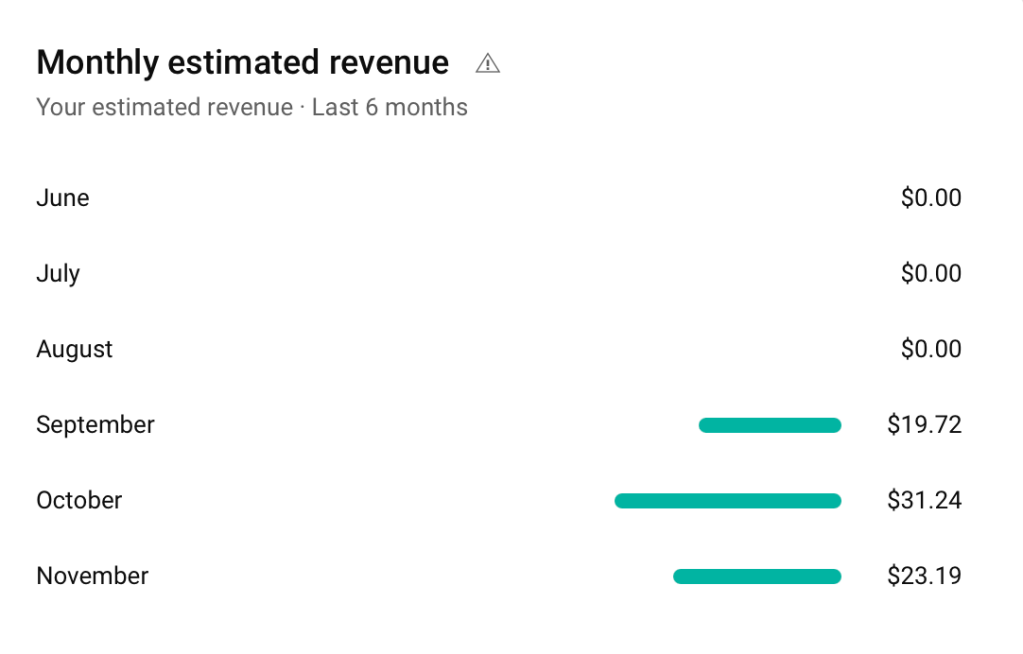1023x654 pixels.
Task: Select the July row label
Action: point(57,273)
